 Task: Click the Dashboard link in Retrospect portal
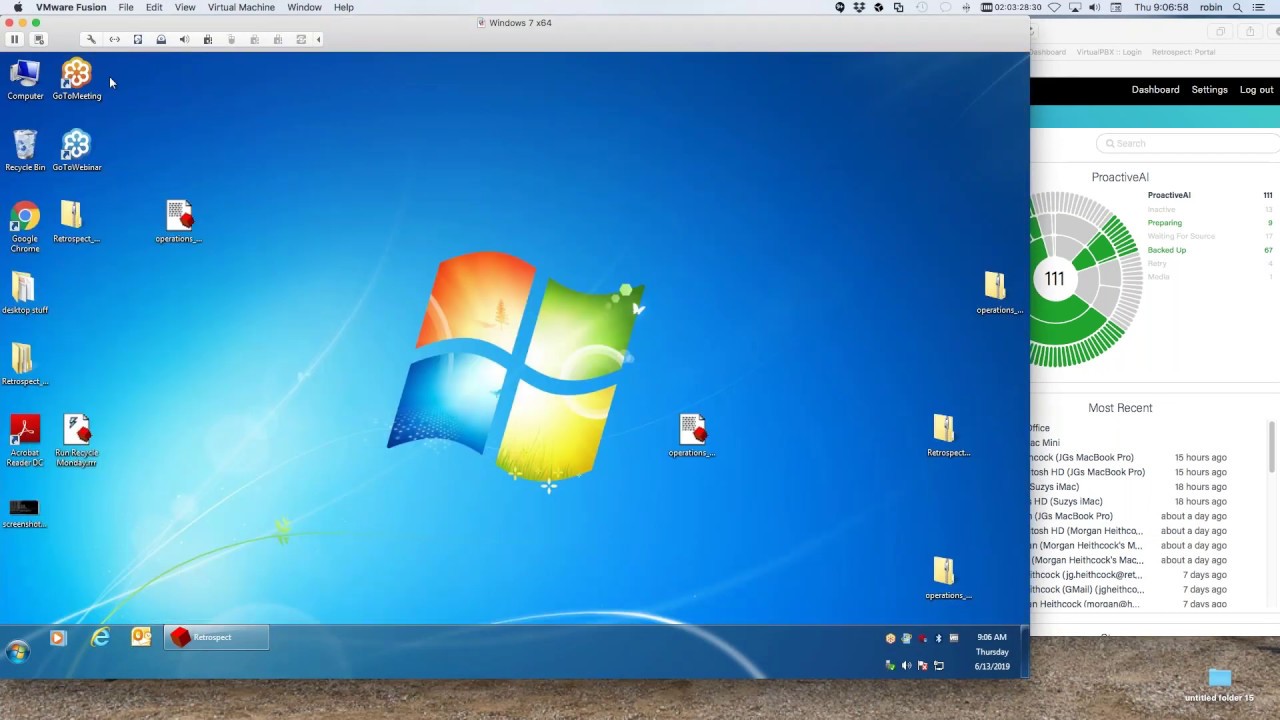tap(1155, 90)
